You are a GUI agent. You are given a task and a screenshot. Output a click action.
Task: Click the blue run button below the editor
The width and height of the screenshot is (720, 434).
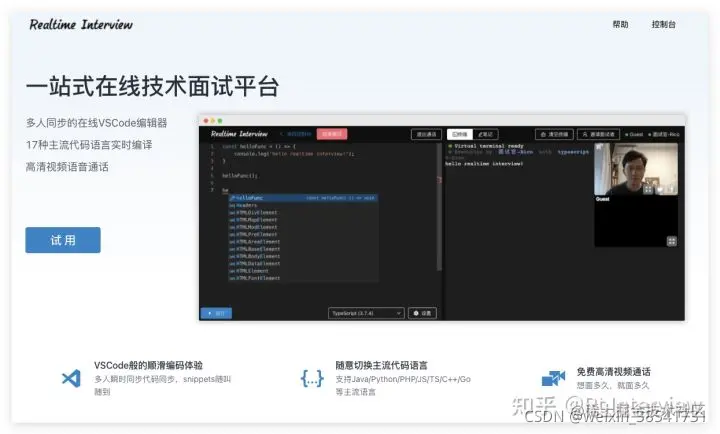point(216,313)
